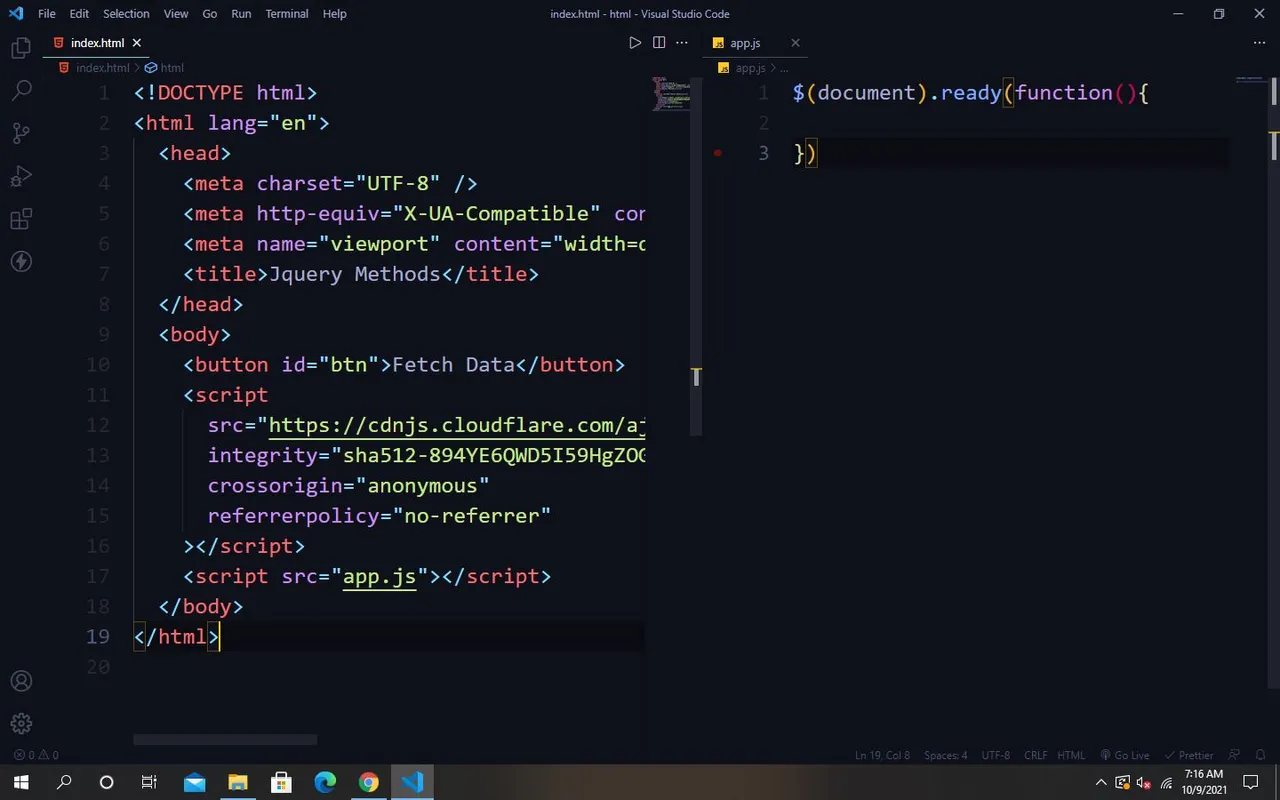Open the Selection menu

pyautogui.click(x=126, y=14)
